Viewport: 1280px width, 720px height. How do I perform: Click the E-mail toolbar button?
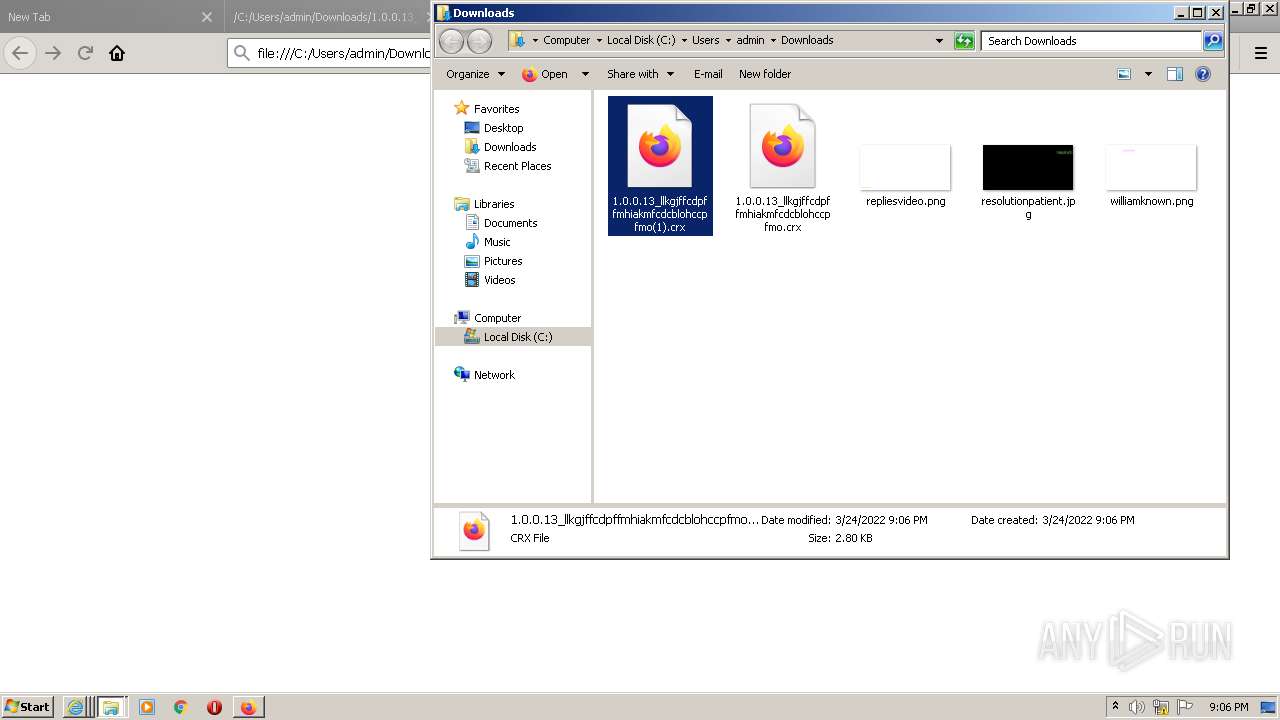coord(708,74)
